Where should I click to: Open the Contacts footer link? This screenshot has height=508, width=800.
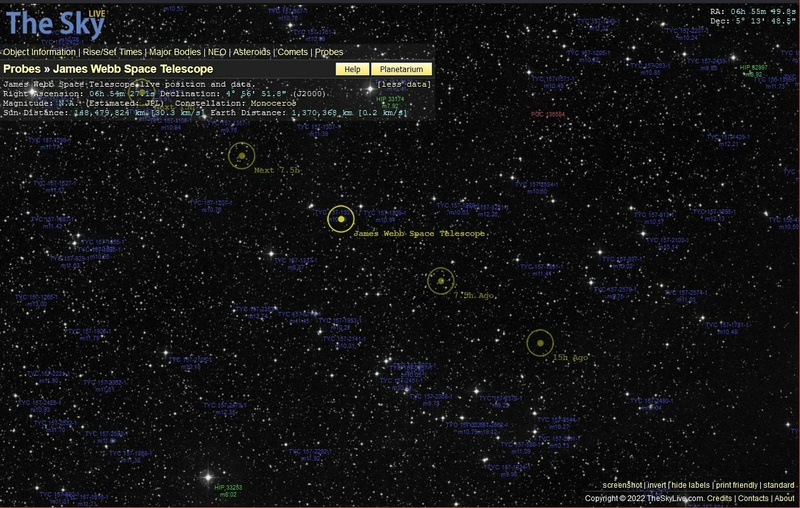(753, 498)
